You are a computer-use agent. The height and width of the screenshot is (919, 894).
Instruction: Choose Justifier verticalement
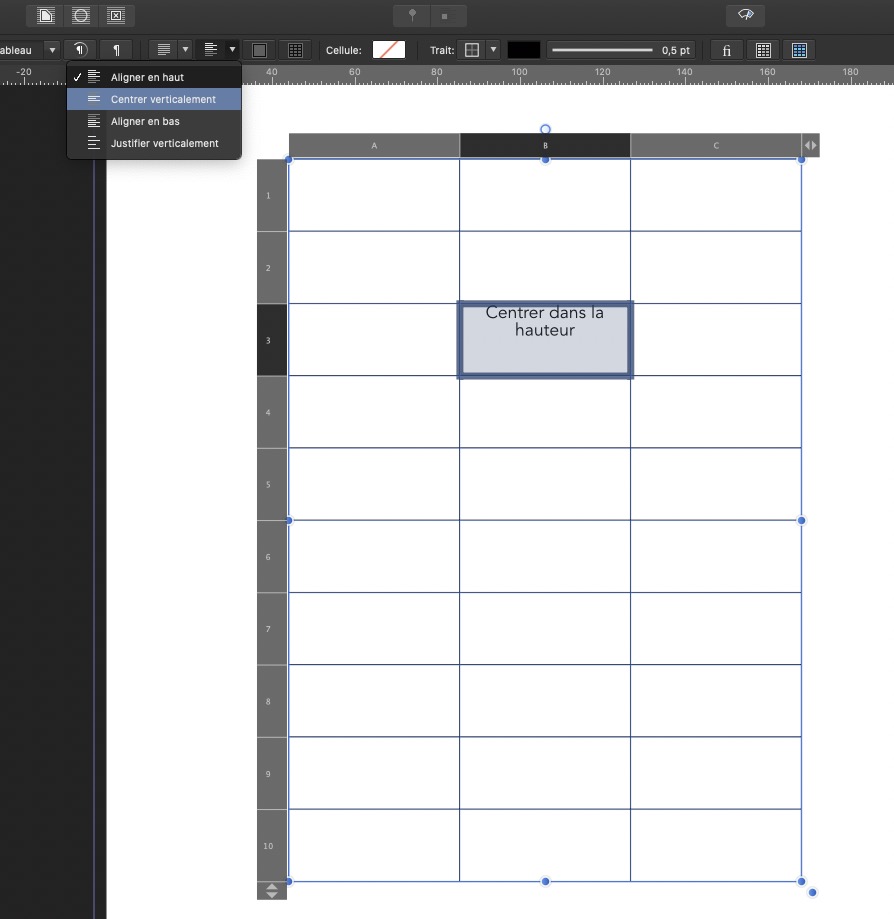click(x=154, y=143)
